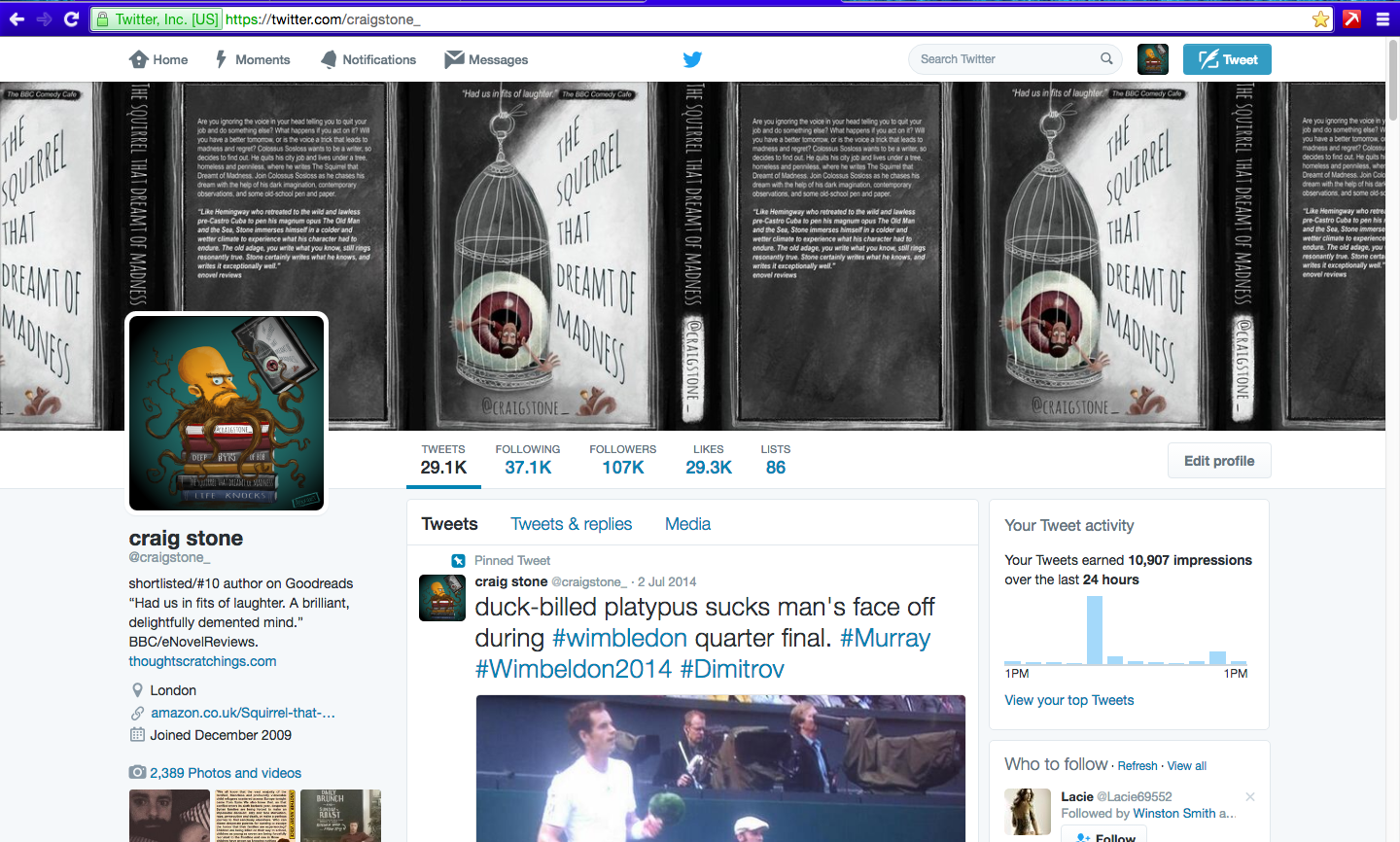The height and width of the screenshot is (842, 1400).
Task: Click the search magnifier icon
Action: tap(1106, 59)
